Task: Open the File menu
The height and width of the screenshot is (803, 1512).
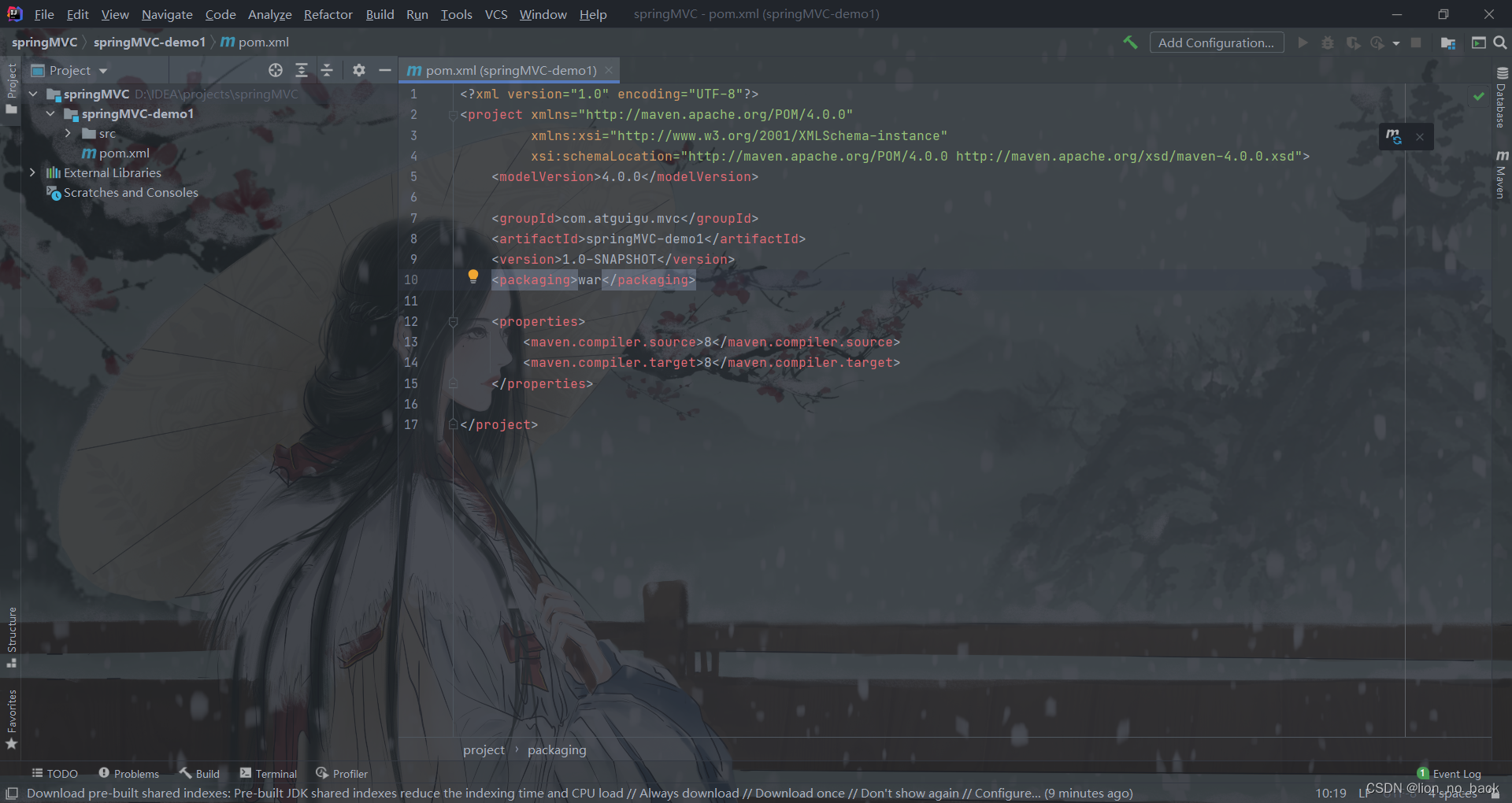Action: pos(44,14)
